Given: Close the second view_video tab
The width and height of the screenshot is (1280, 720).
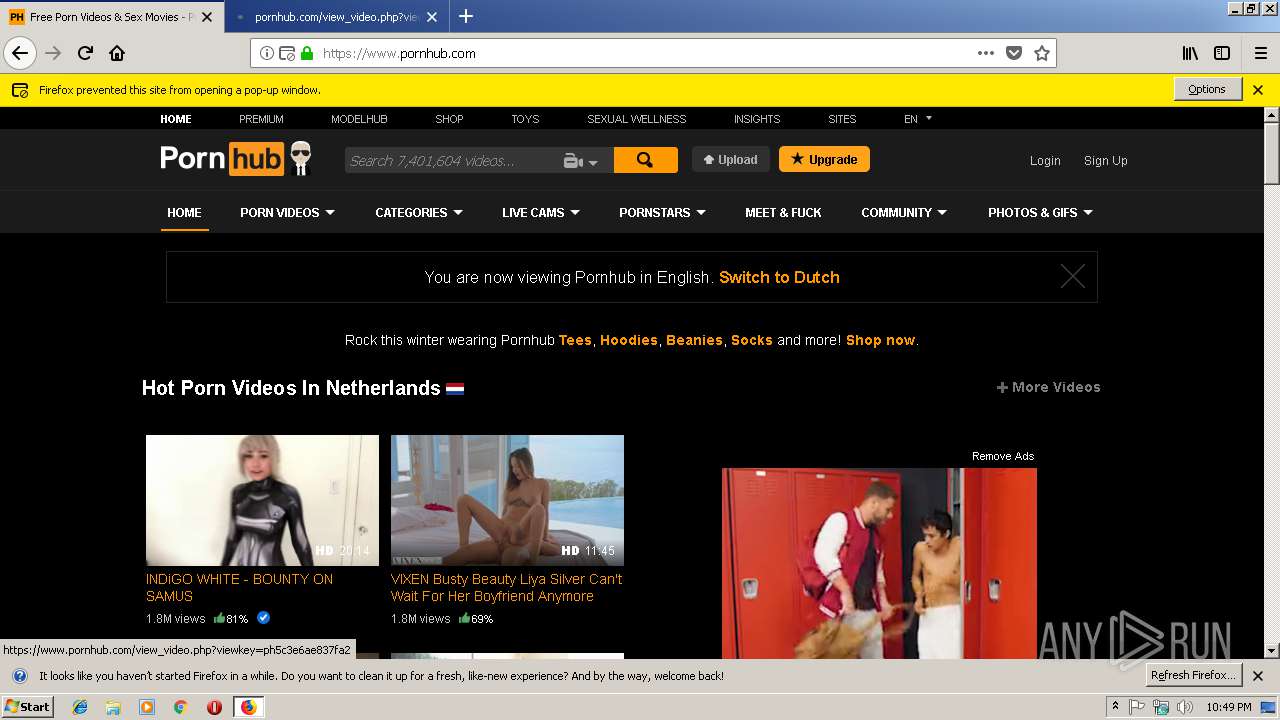Looking at the screenshot, I should pos(432,17).
